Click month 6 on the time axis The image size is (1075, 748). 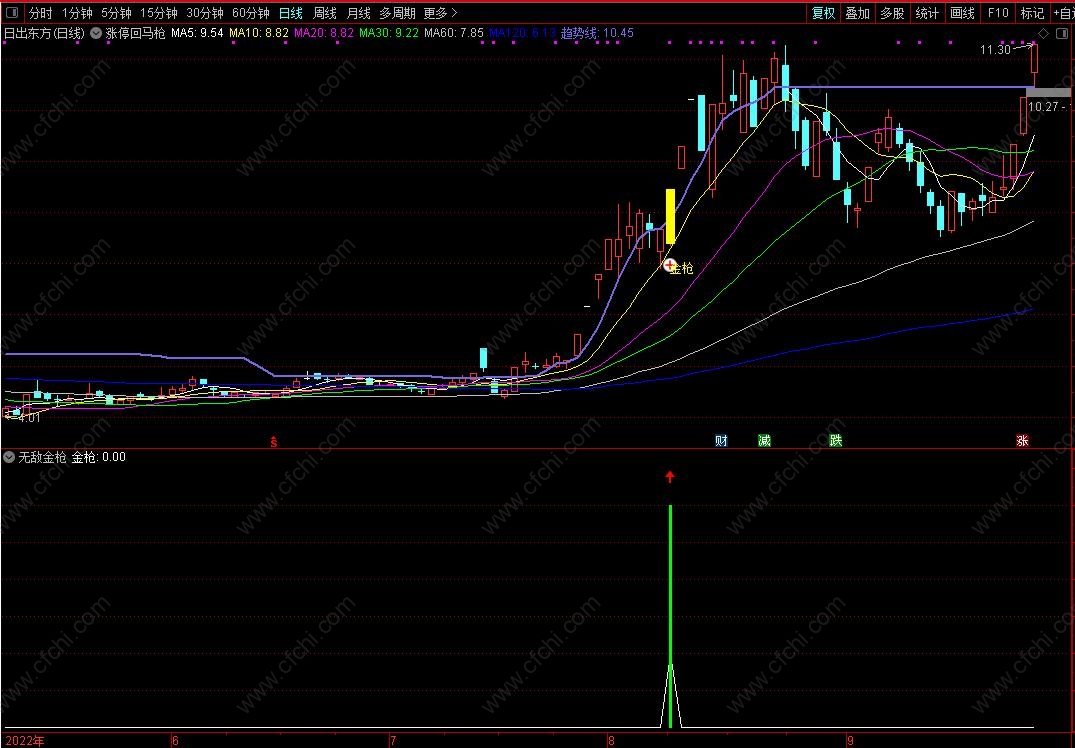(x=175, y=740)
